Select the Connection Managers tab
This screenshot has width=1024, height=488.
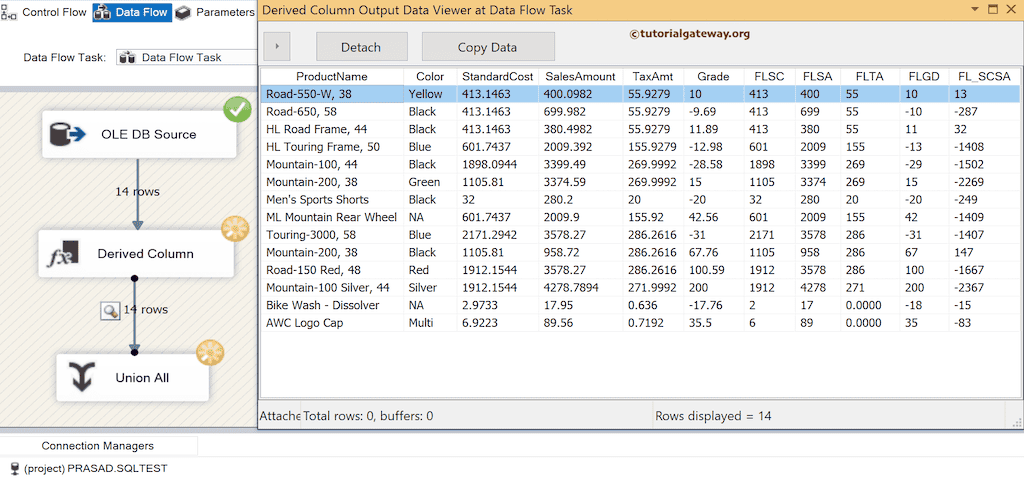tap(97, 446)
